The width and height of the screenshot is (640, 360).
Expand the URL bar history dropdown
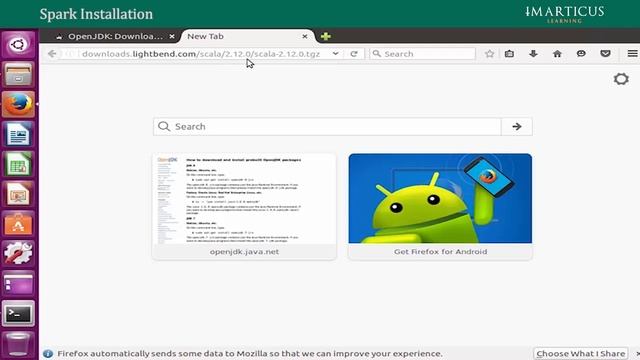point(336,54)
